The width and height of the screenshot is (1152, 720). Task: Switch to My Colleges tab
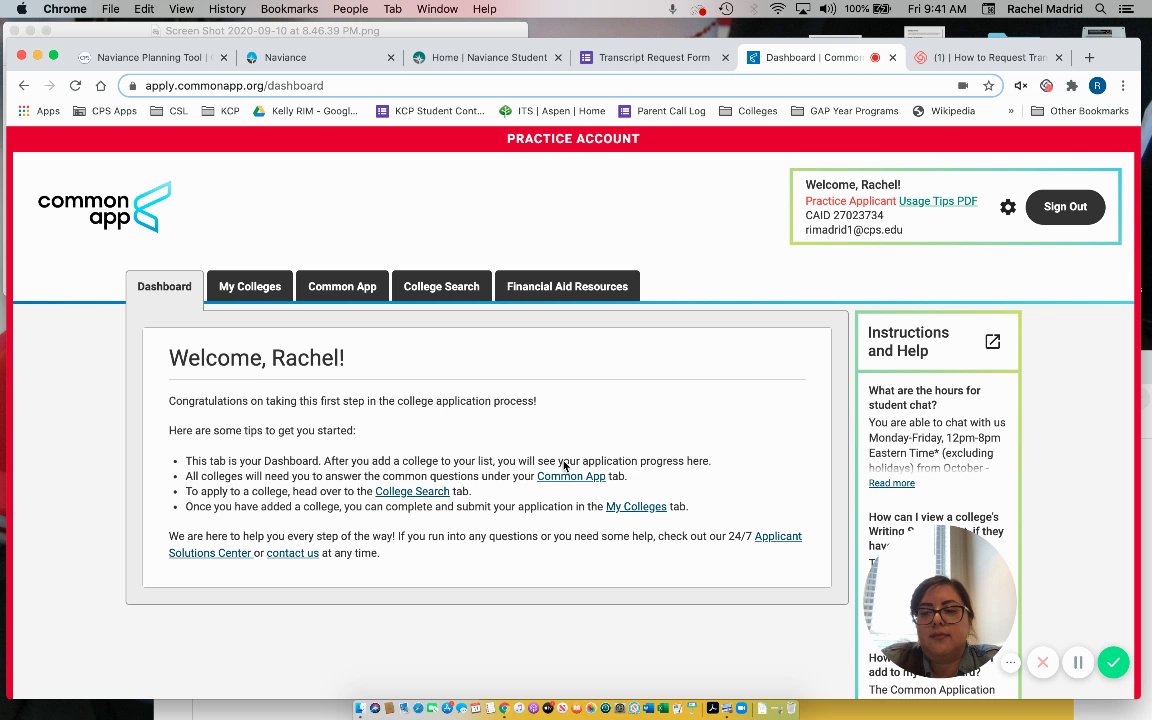coord(250,287)
